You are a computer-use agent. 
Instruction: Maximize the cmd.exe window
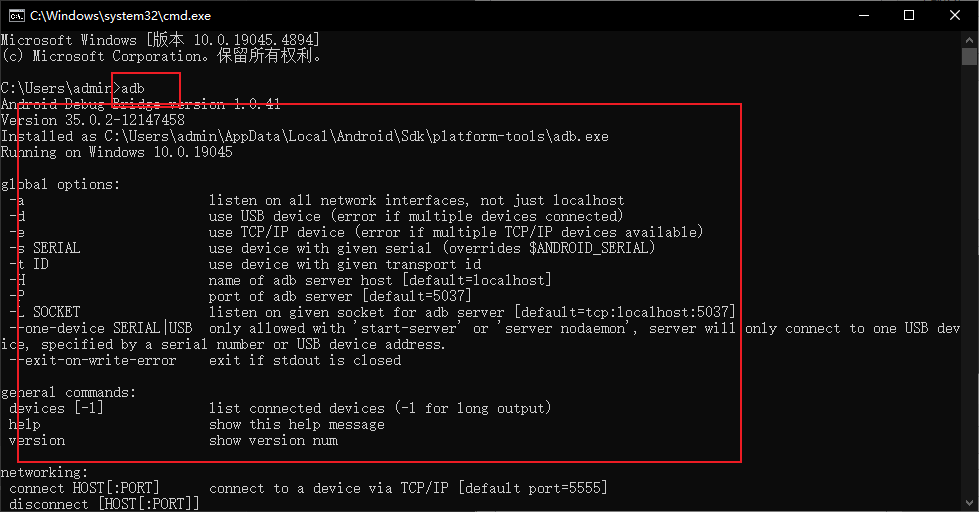click(909, 16)
